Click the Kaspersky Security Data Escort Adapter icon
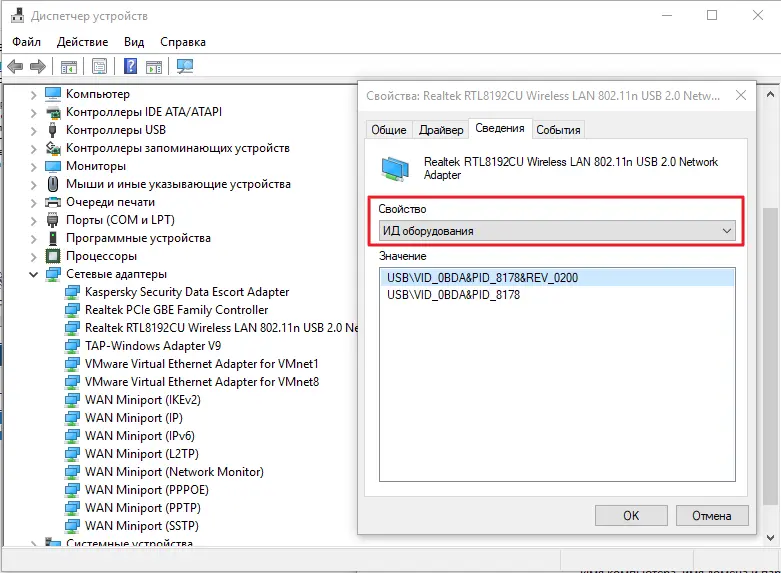 click(72, 292)
